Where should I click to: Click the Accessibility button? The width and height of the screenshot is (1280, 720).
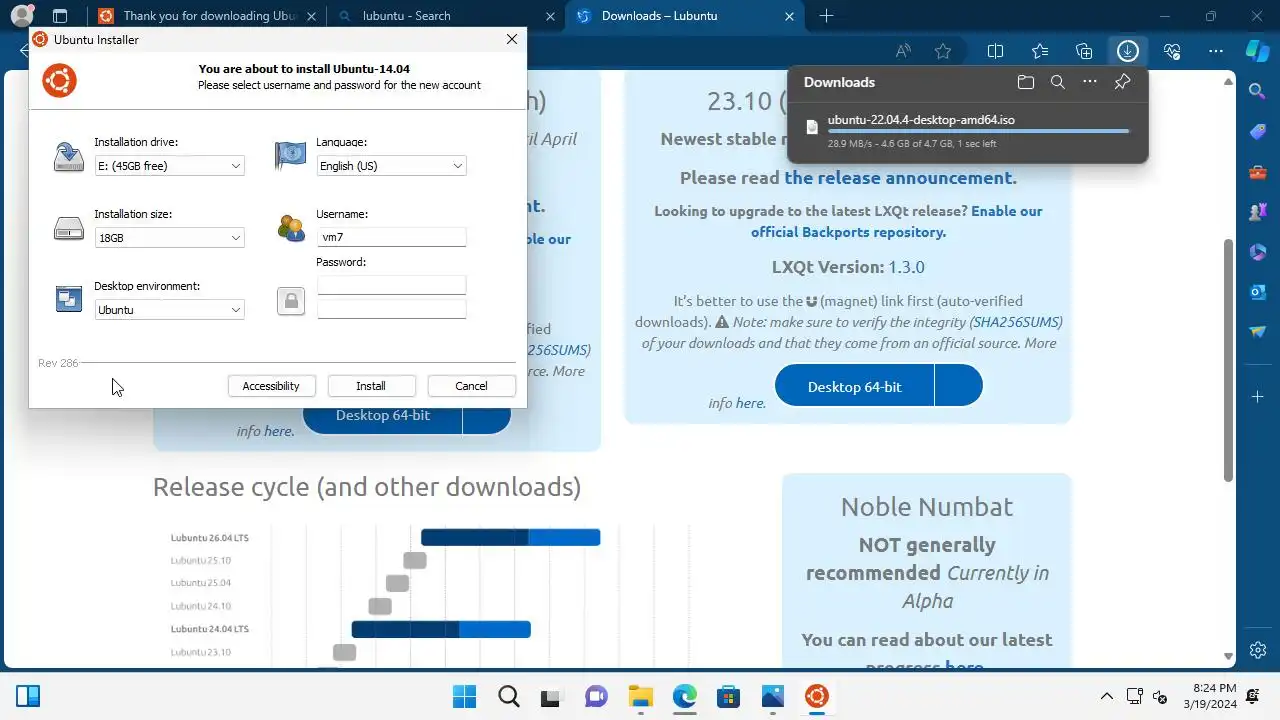[271, 386]
